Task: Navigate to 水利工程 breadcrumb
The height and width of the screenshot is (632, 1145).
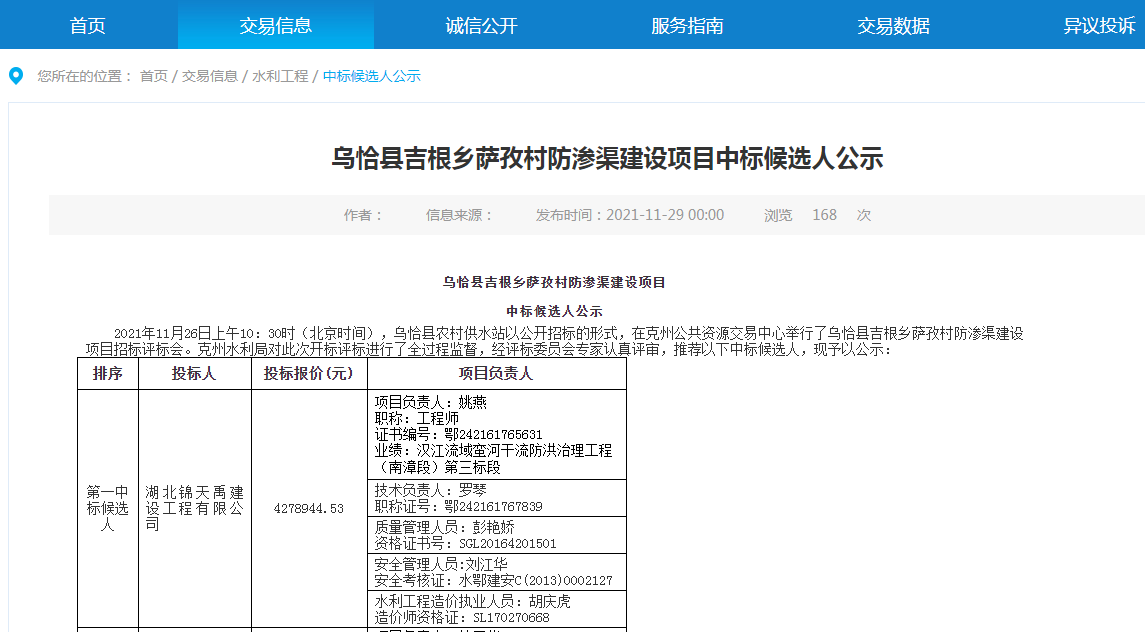Action: (280, 76)
